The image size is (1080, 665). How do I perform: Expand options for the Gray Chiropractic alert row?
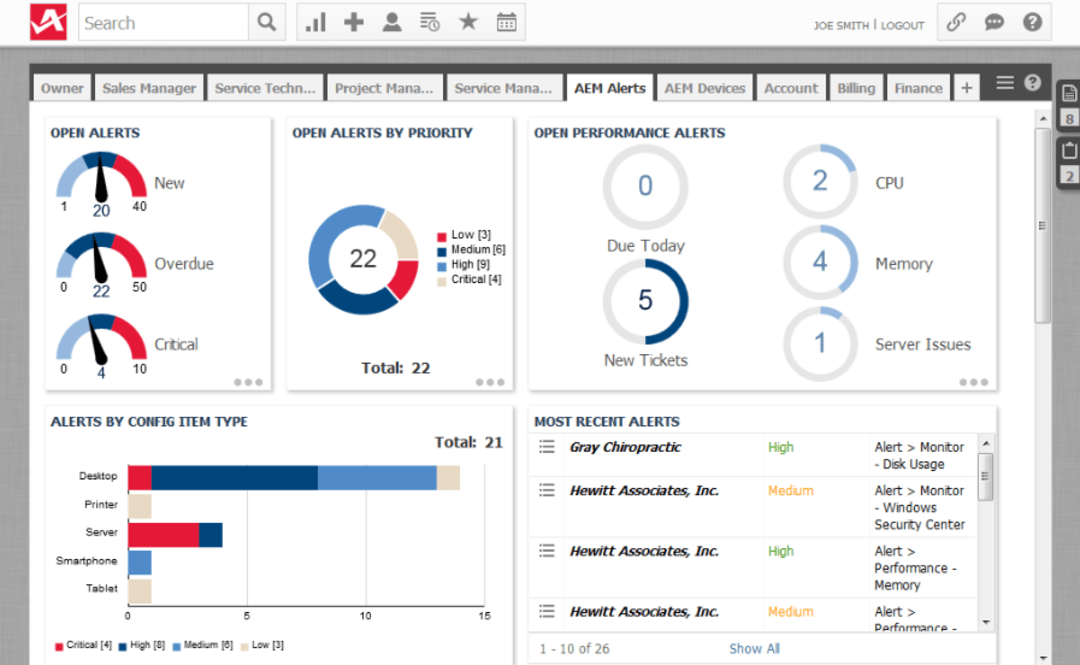pos(546,447)
